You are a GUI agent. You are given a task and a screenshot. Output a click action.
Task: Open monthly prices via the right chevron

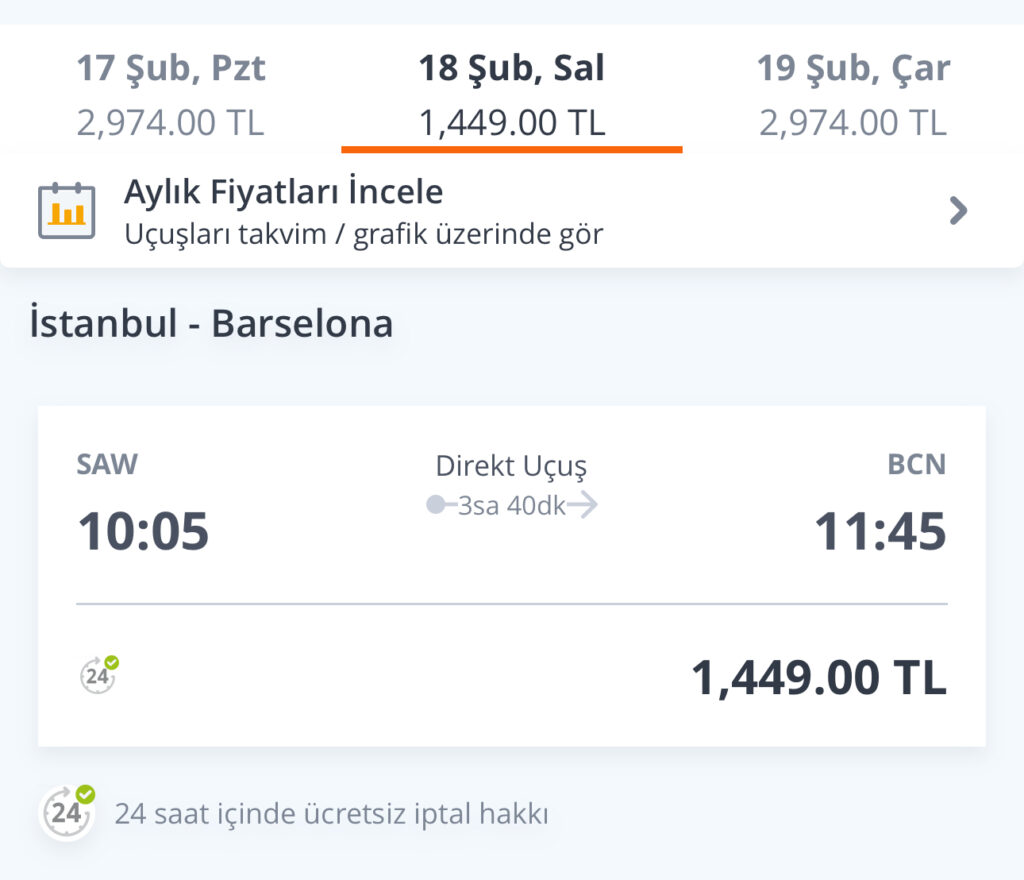tap(958, 211)
